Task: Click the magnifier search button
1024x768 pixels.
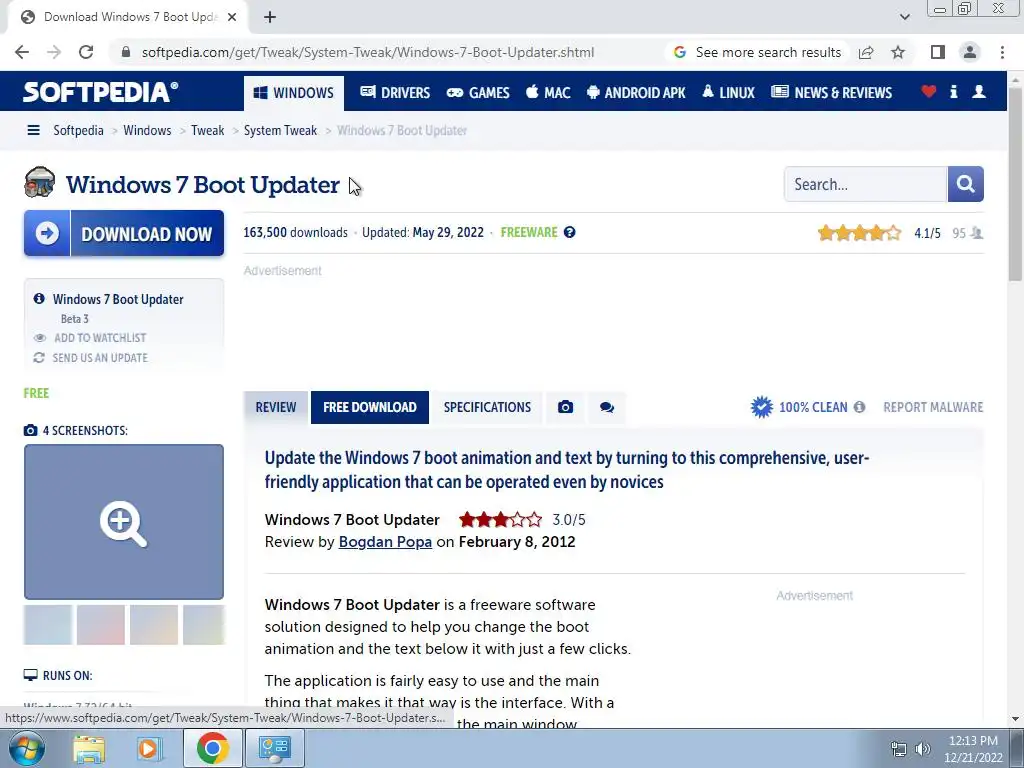Action: click(x=966, y=184)
